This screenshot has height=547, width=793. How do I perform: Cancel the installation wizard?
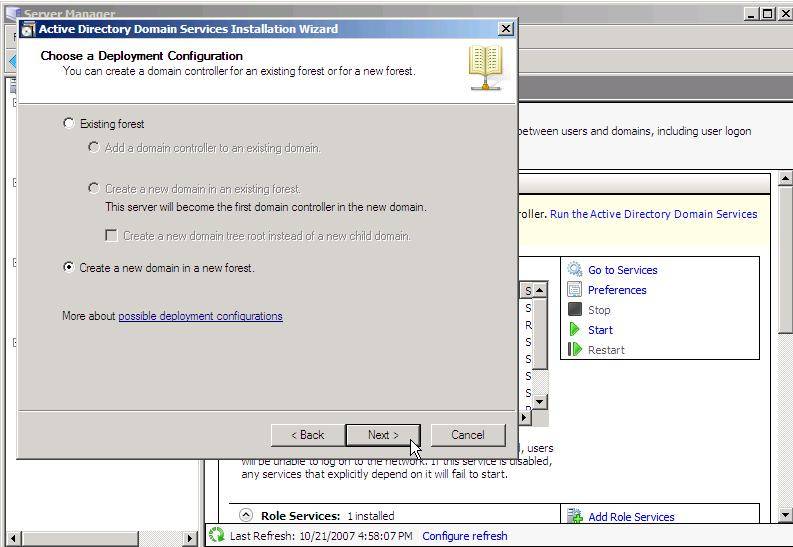point(468,435)
